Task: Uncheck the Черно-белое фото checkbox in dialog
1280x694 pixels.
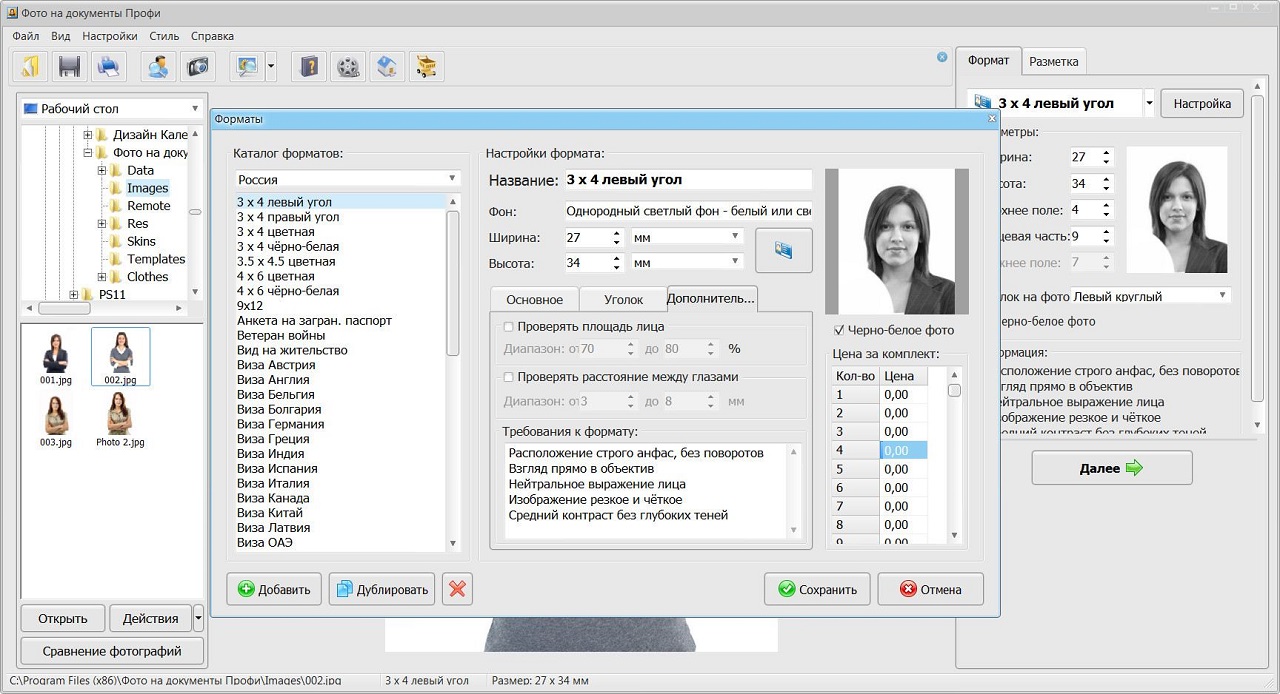Action: point(839,330)
